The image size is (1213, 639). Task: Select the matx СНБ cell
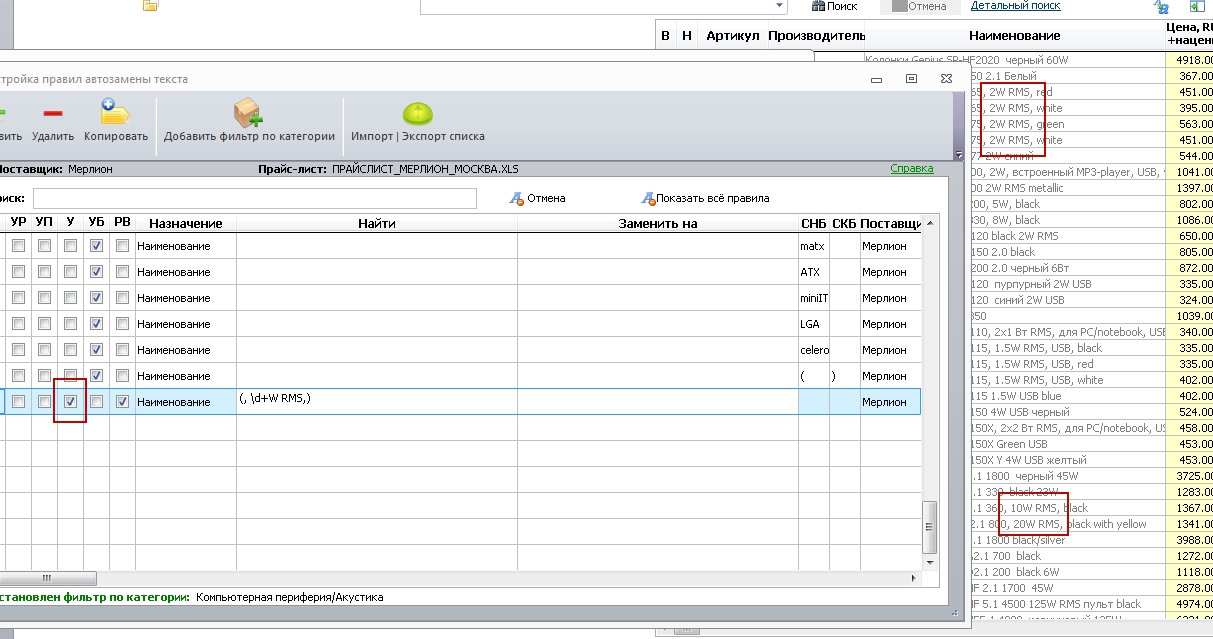coord(814,245)
